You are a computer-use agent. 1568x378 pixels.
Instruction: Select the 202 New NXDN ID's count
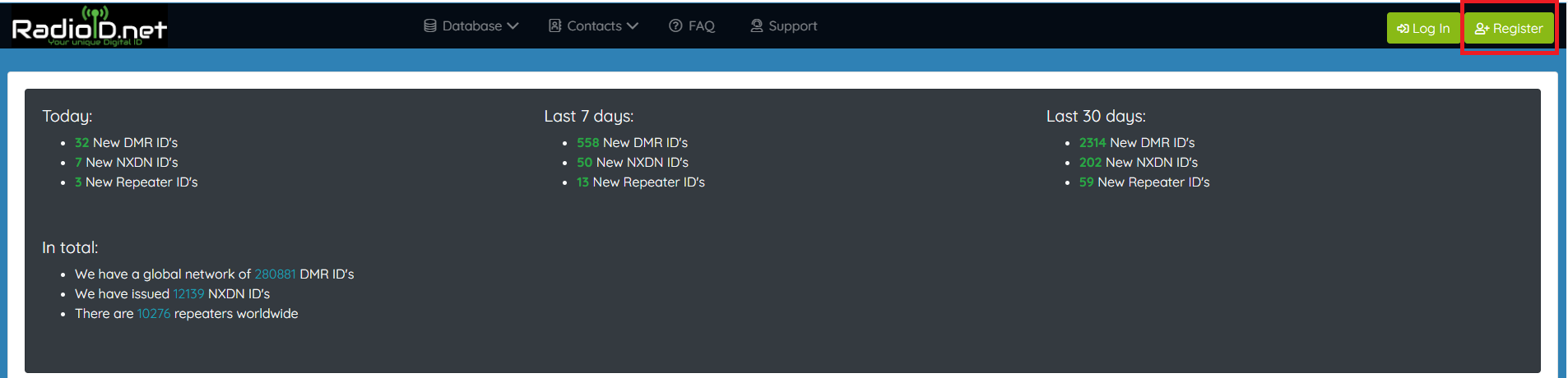1090,162
